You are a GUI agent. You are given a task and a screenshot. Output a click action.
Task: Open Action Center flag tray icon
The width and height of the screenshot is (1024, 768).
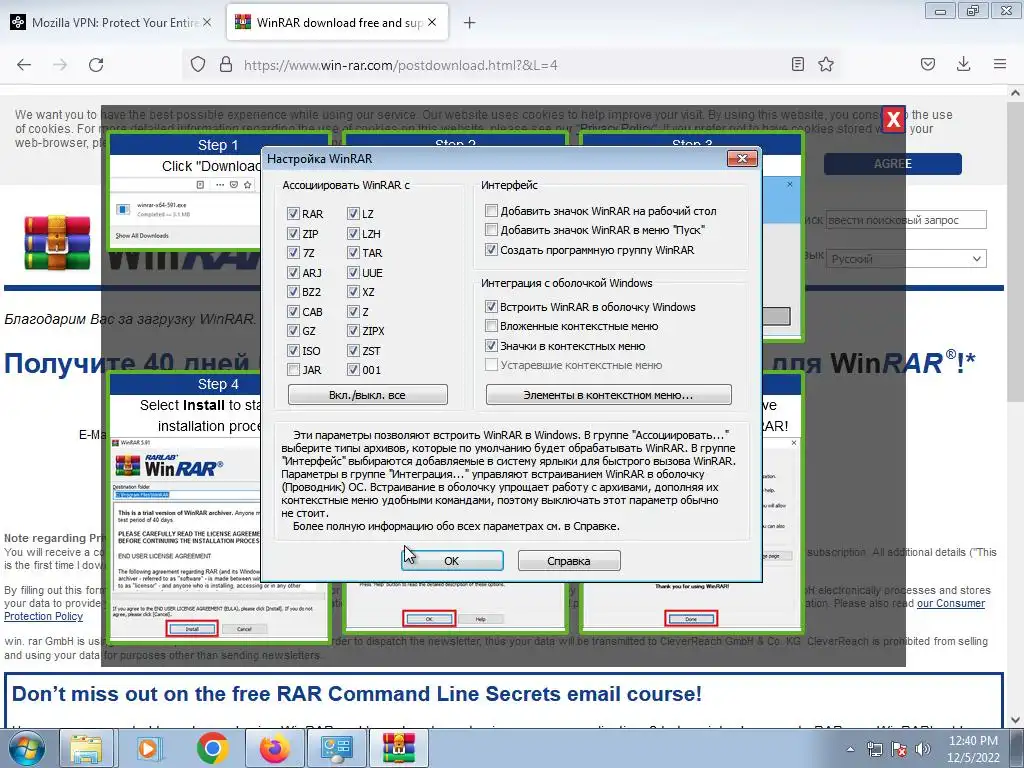(899, 749)
